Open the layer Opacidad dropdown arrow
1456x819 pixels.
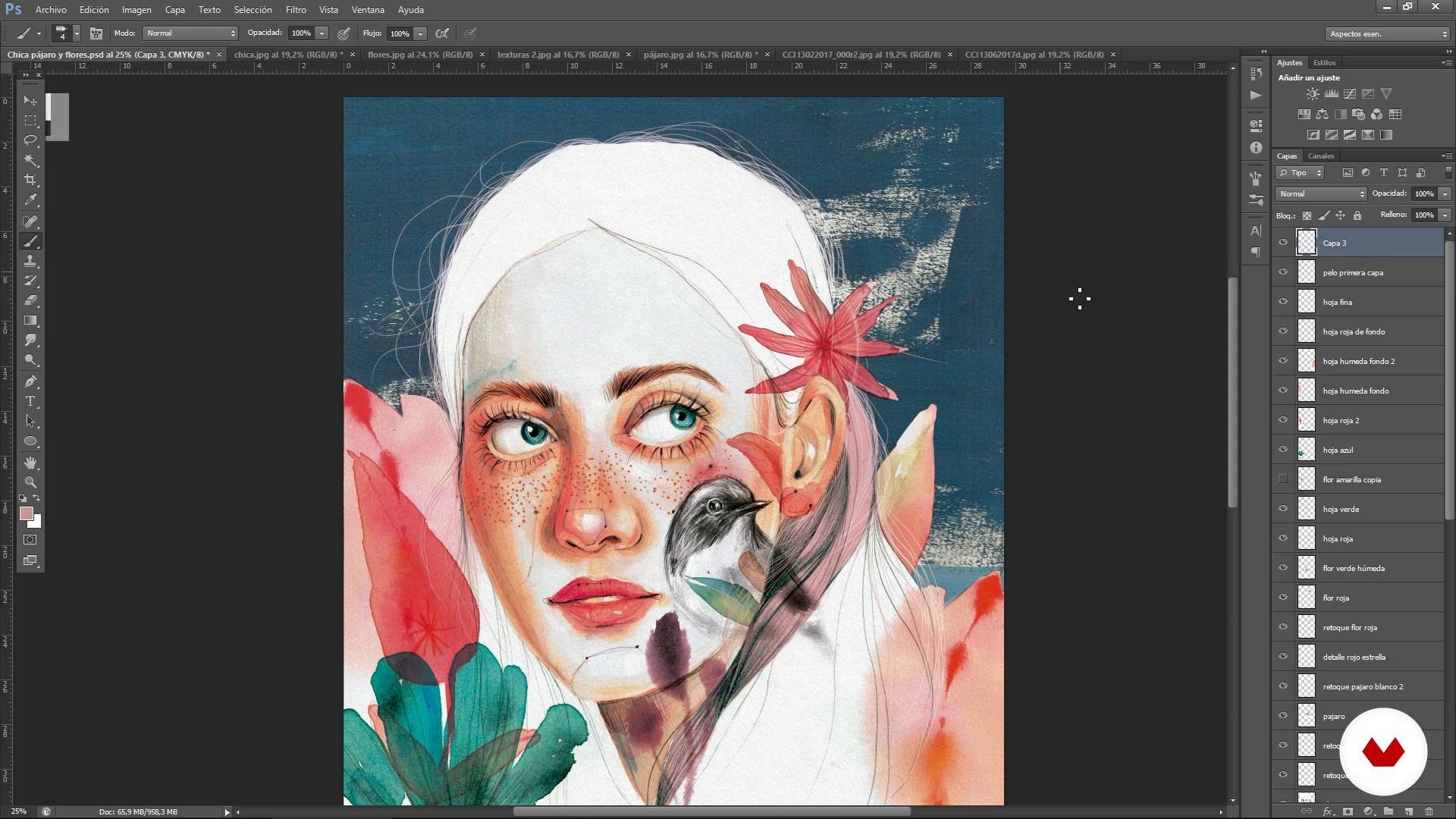1445,194
